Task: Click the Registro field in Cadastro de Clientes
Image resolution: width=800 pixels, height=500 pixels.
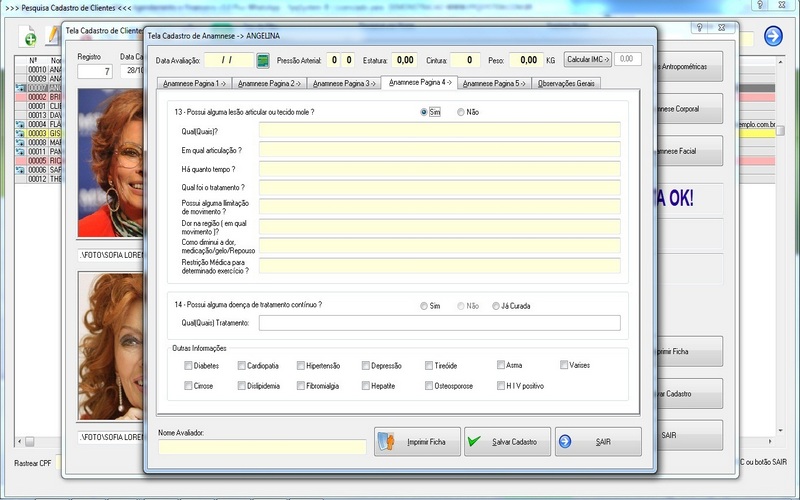Action: [x=95, y=71]
